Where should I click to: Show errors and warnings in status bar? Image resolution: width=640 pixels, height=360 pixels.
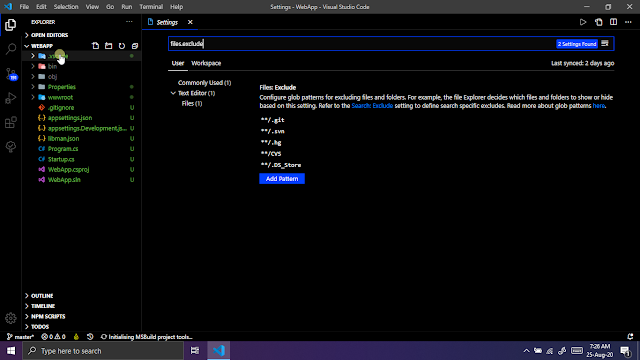53,337
